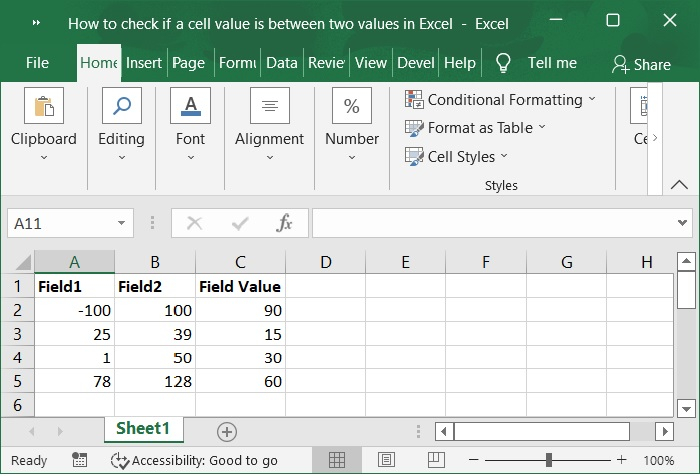Click the zoom slider handle
The image size is (700, 476).
549,460
